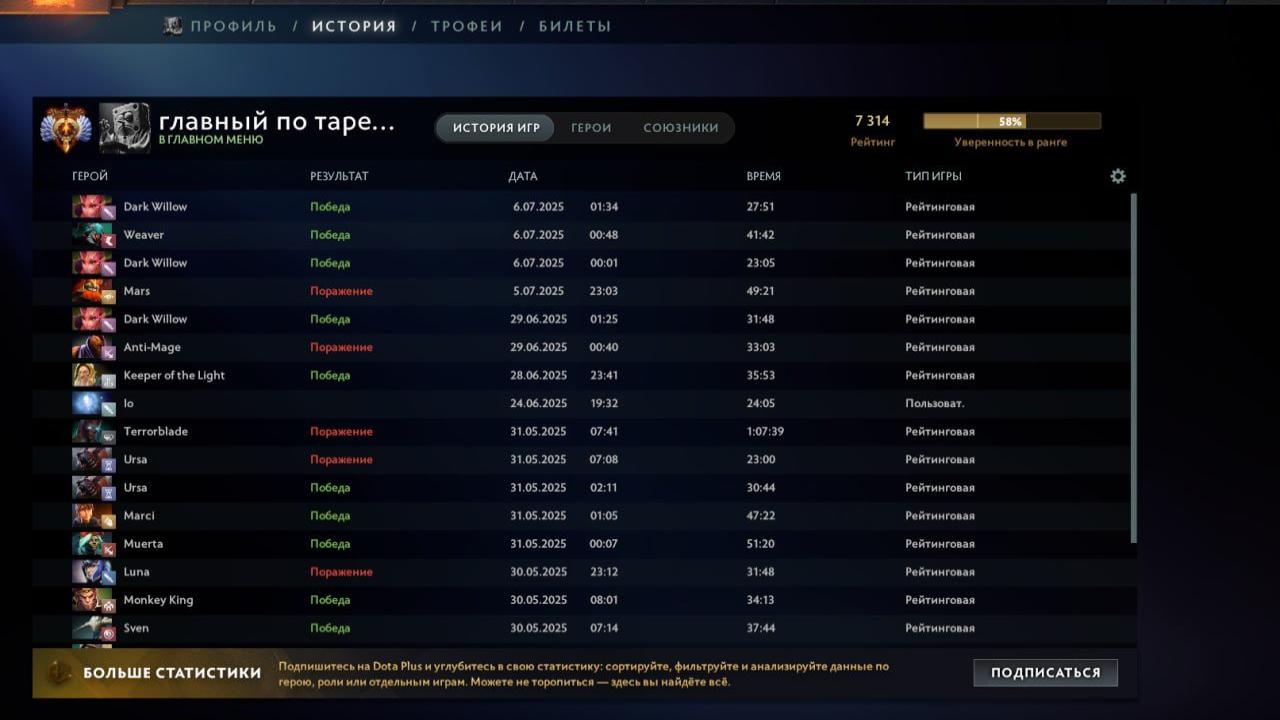
Task: Click the rank medal badge icon
Action: click(66, 128)
